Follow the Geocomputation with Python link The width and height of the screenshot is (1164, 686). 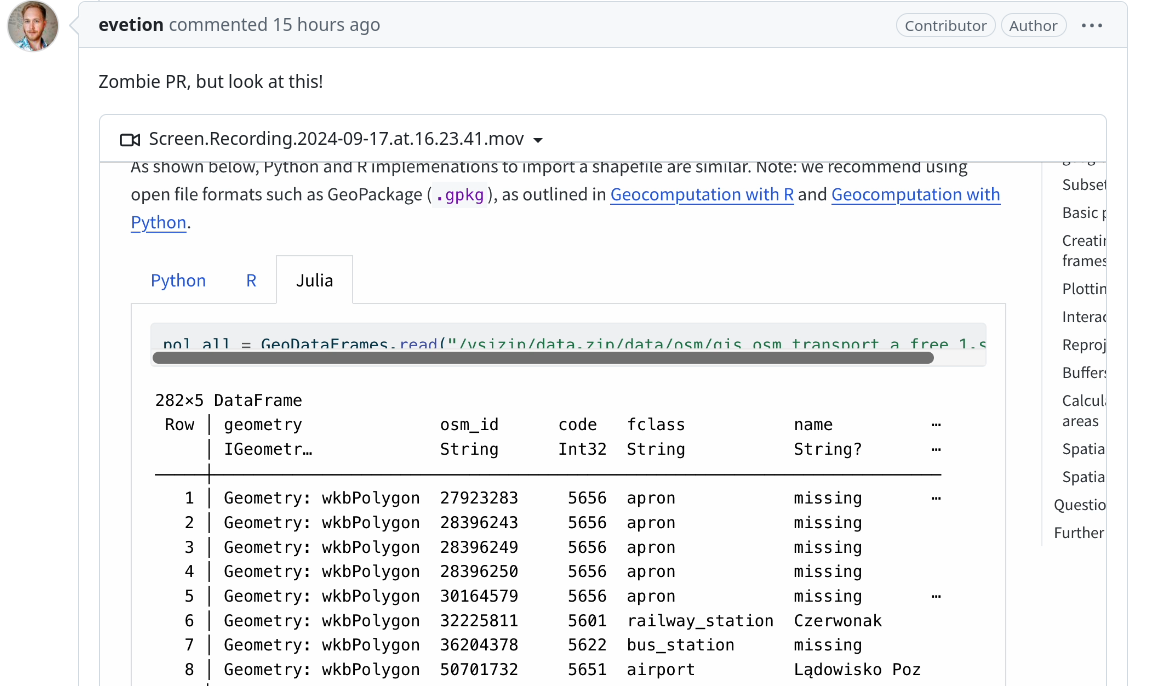pos(915,194)
